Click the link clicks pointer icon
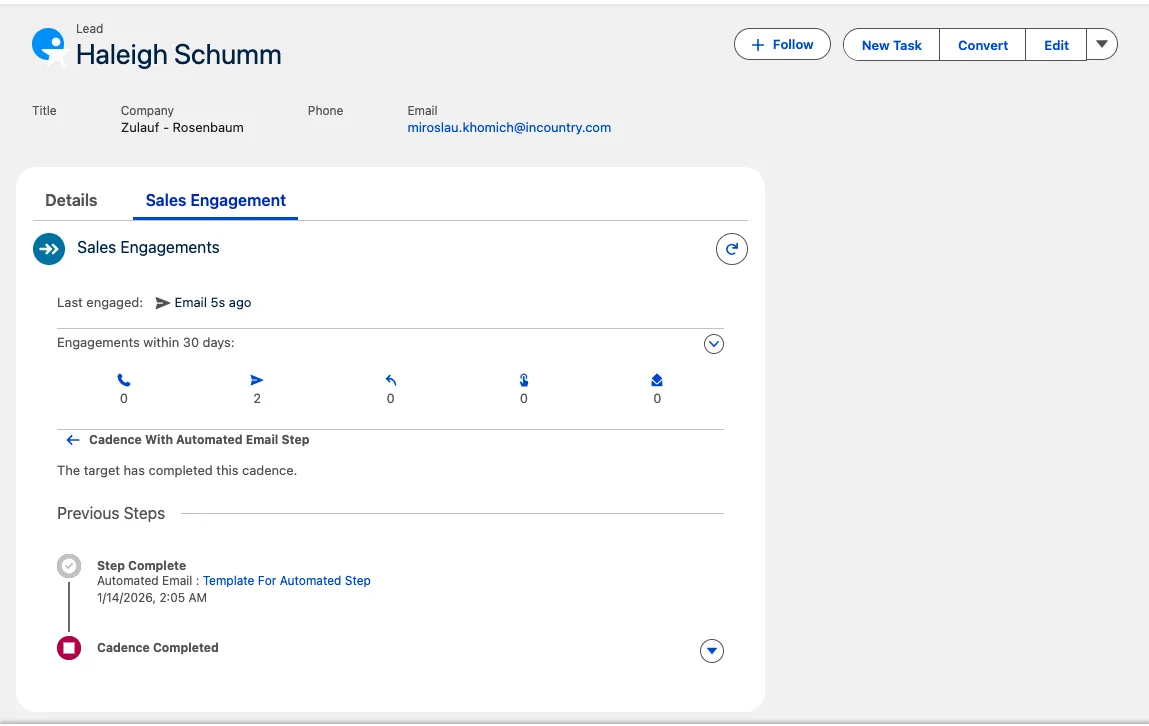 [x=524, y=380]
